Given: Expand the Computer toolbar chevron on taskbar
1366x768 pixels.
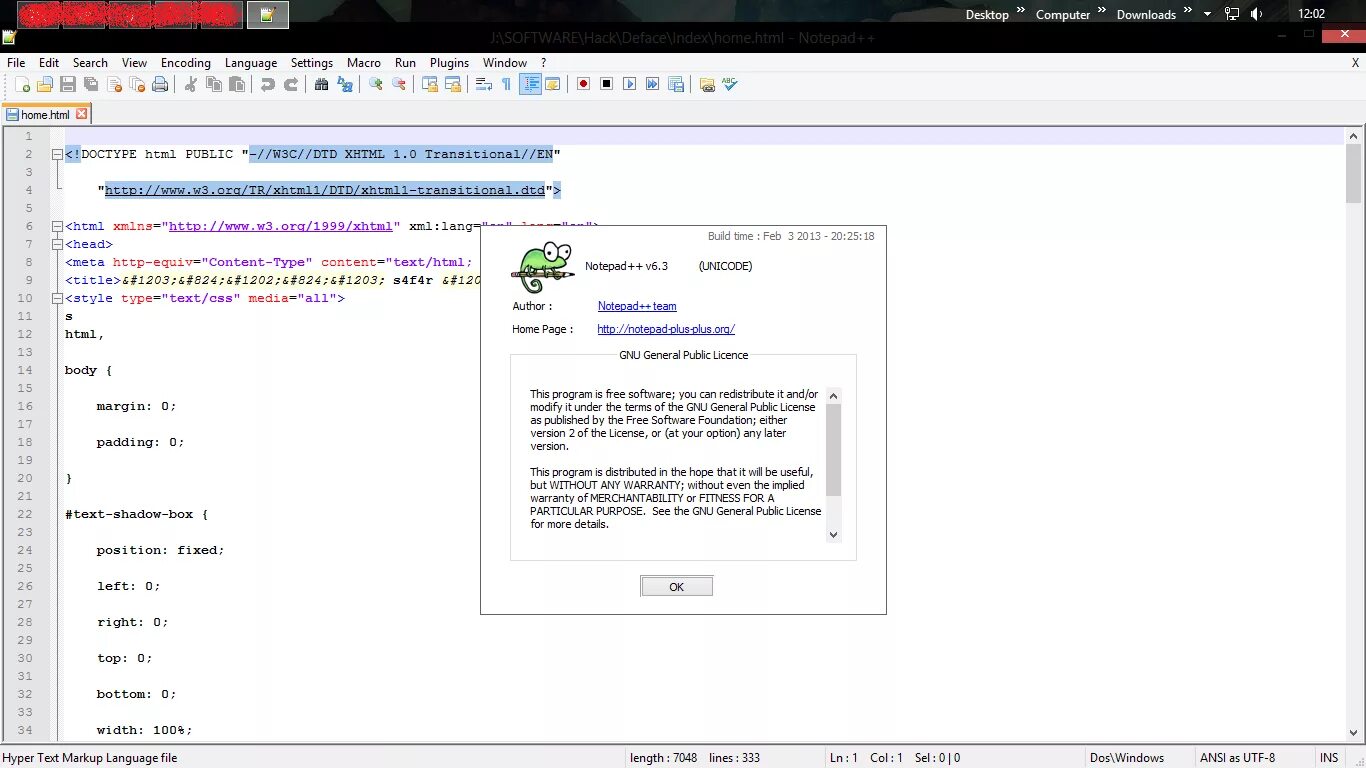Looking at the screenshot, I should 1102,11.
